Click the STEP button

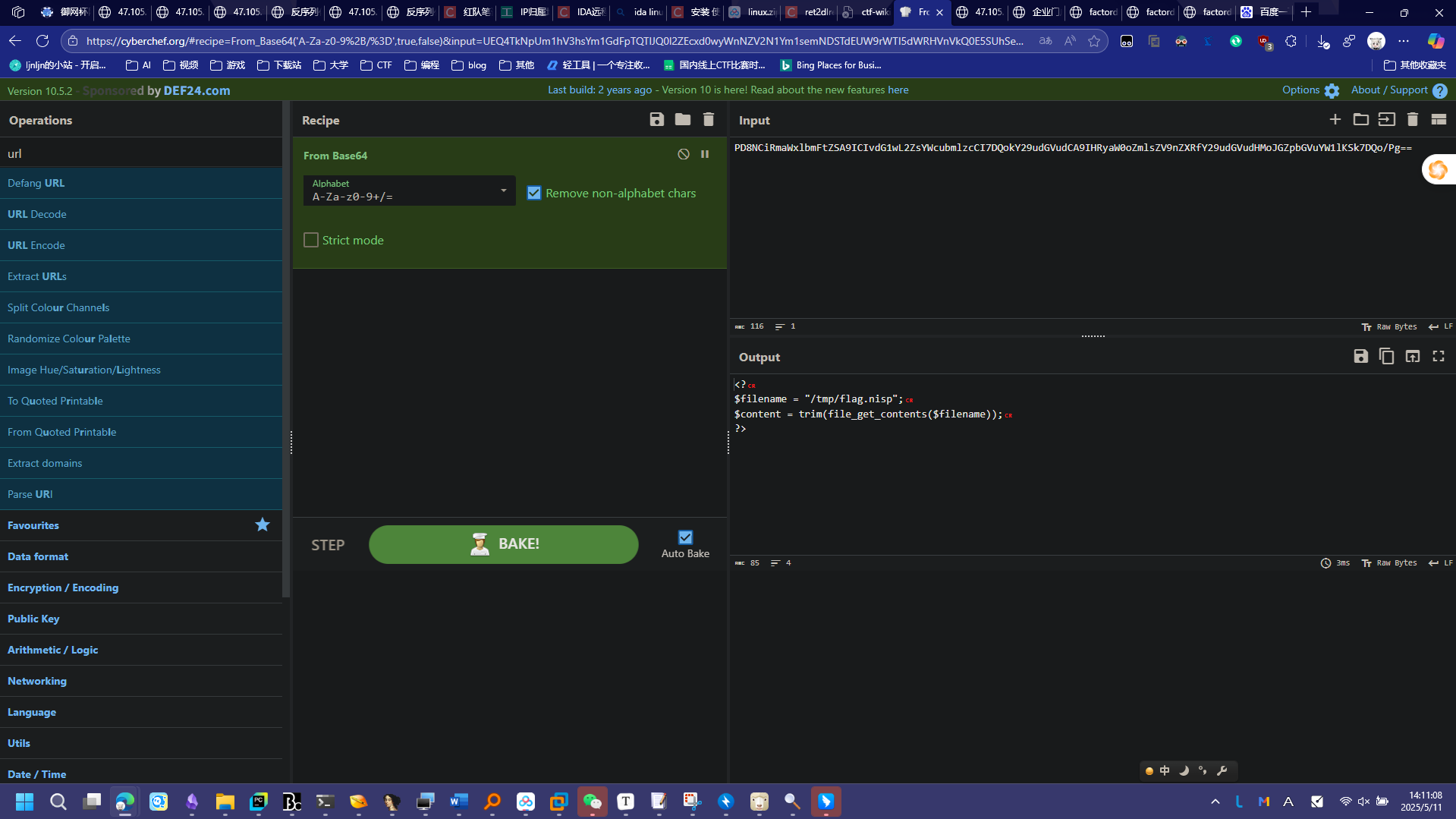(328, 545)
